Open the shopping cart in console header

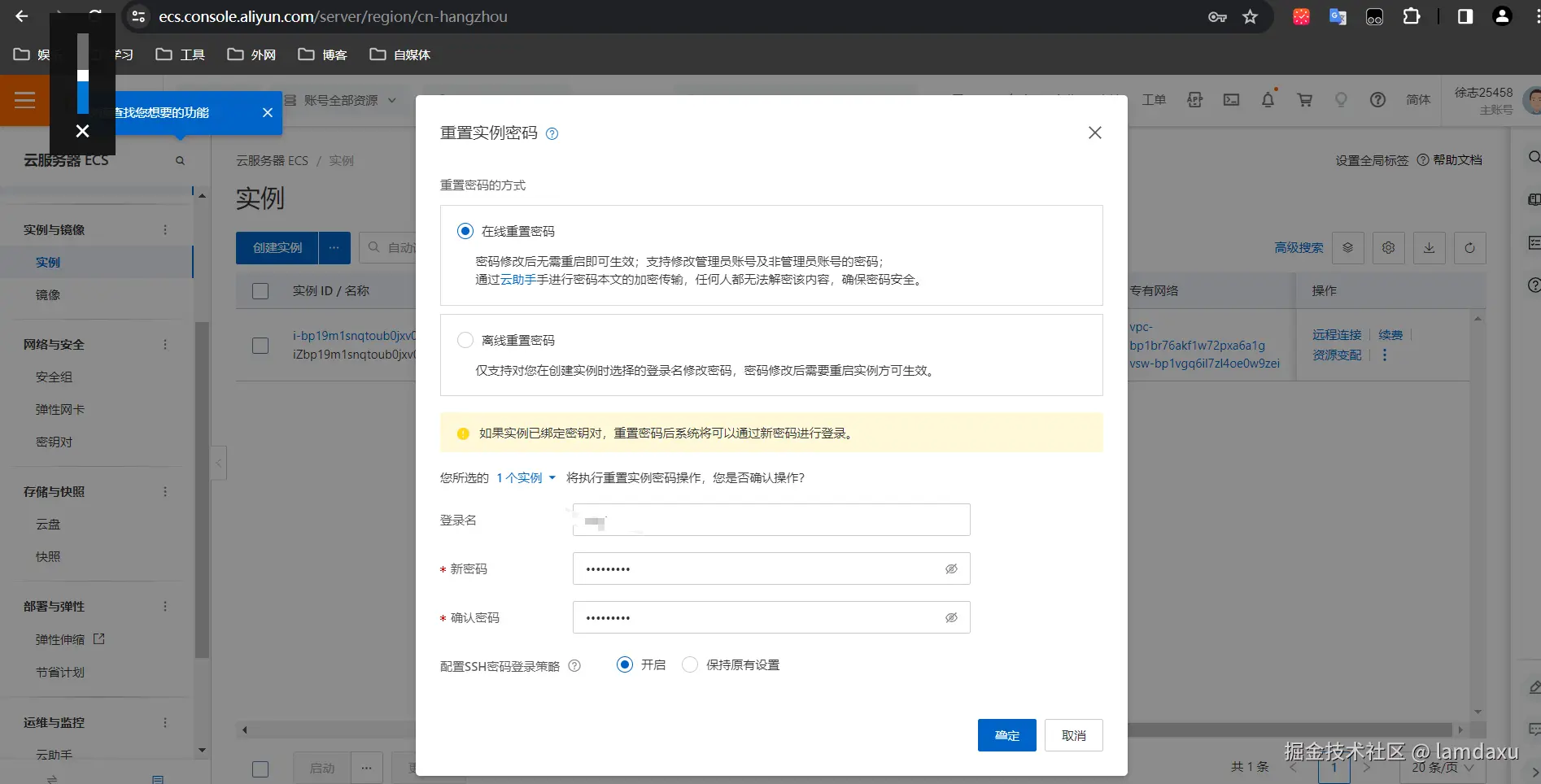coord(1305,99)
